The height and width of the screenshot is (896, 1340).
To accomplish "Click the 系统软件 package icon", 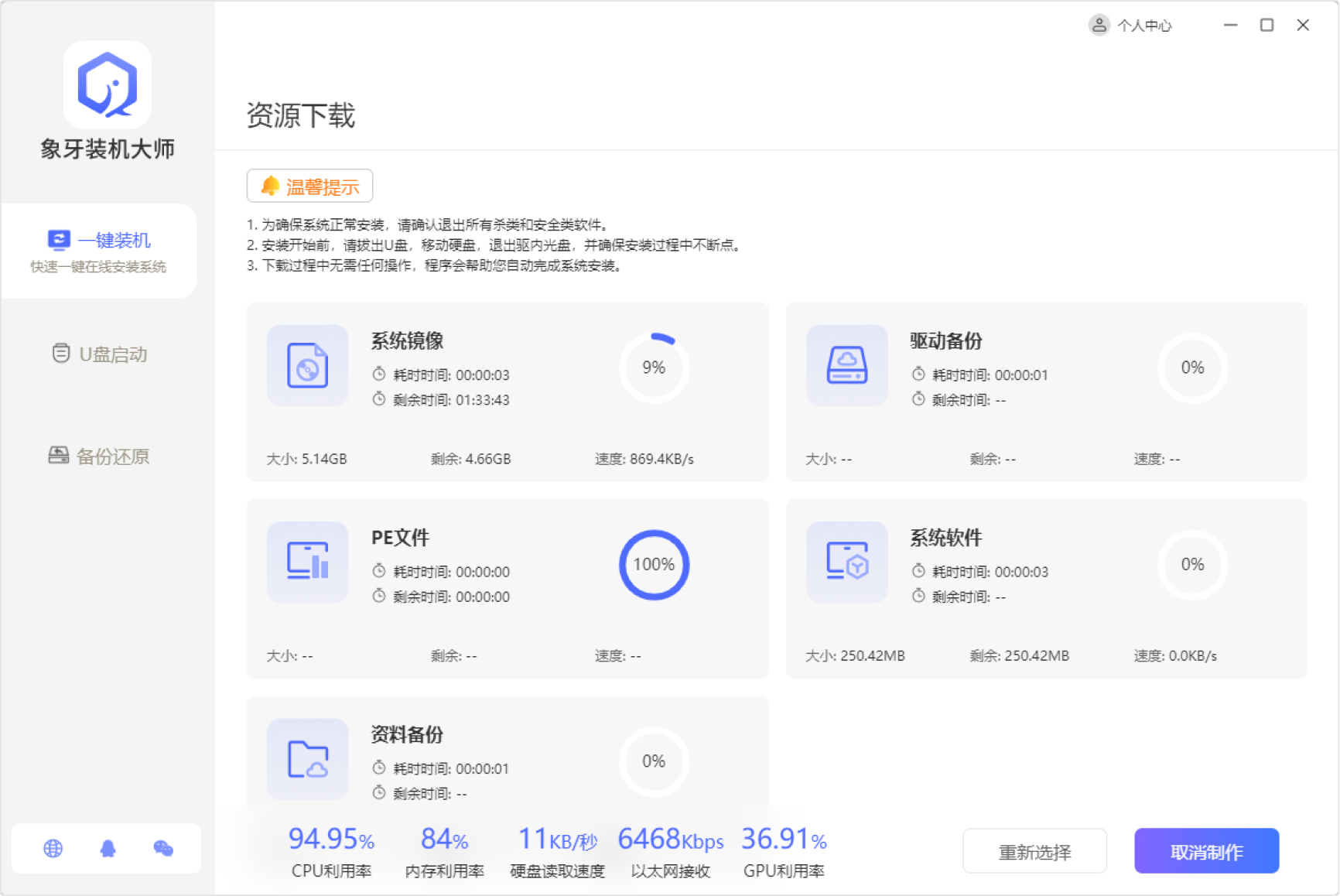I will pos(846,562).
